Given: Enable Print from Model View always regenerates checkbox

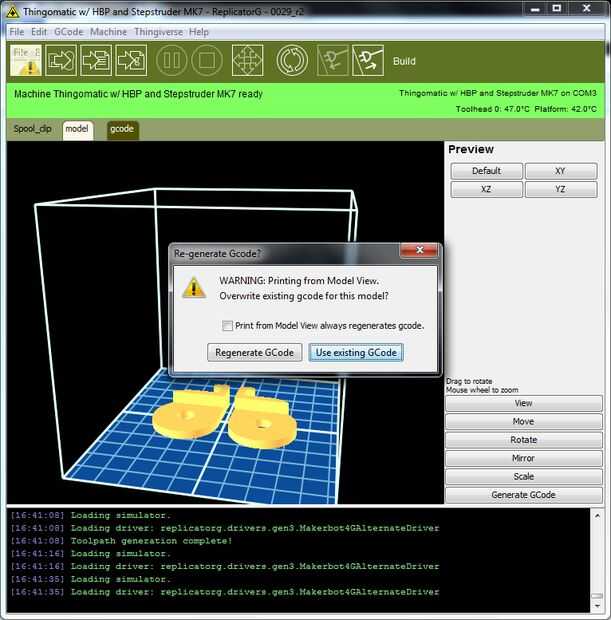Looking at the screenshot, I should [227, 326].
